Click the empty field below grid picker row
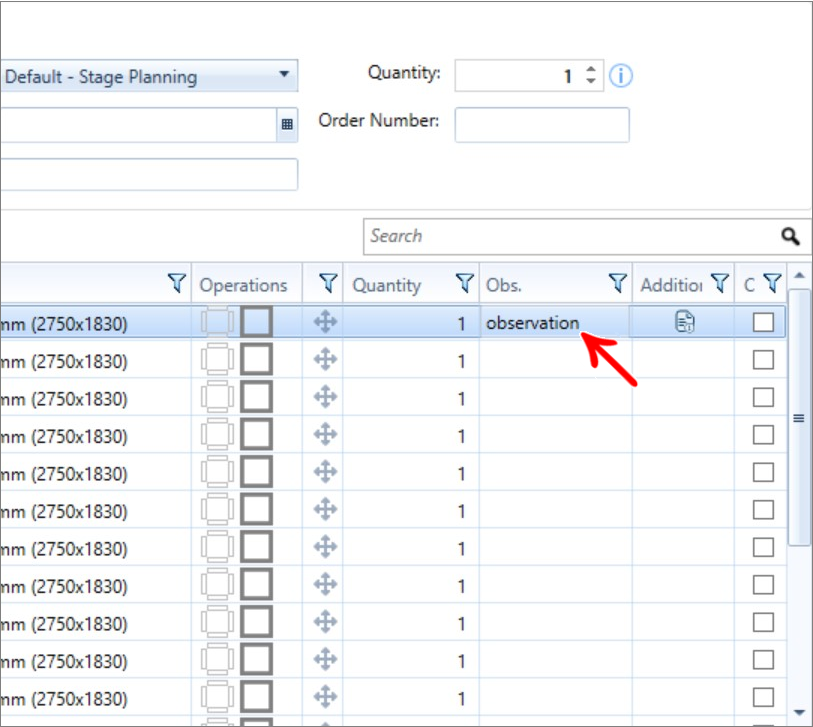The height and width of the screenshot is (727, 813). [149, 174]
